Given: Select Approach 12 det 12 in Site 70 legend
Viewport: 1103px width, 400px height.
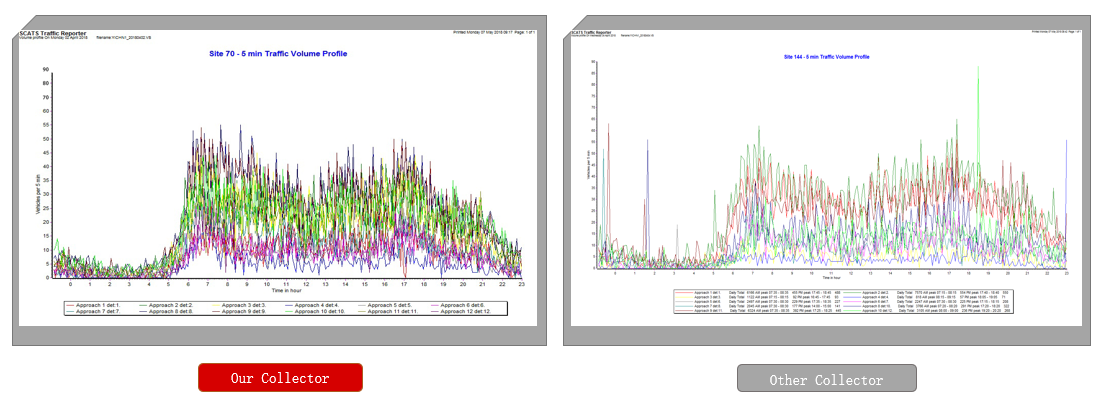Looking at the screenshot, I should click(462, 312).
